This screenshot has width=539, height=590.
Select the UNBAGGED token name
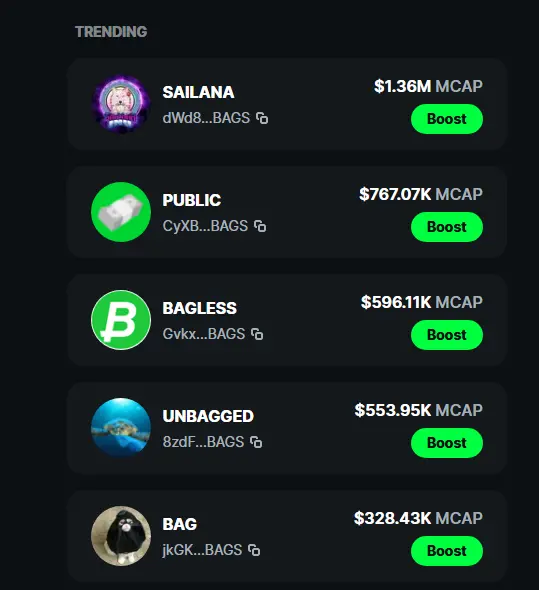pos(208,416)
